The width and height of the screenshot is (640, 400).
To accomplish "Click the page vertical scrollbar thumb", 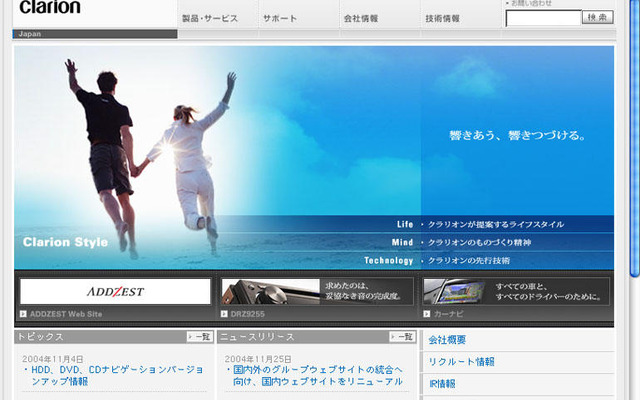I will [634, 138].
